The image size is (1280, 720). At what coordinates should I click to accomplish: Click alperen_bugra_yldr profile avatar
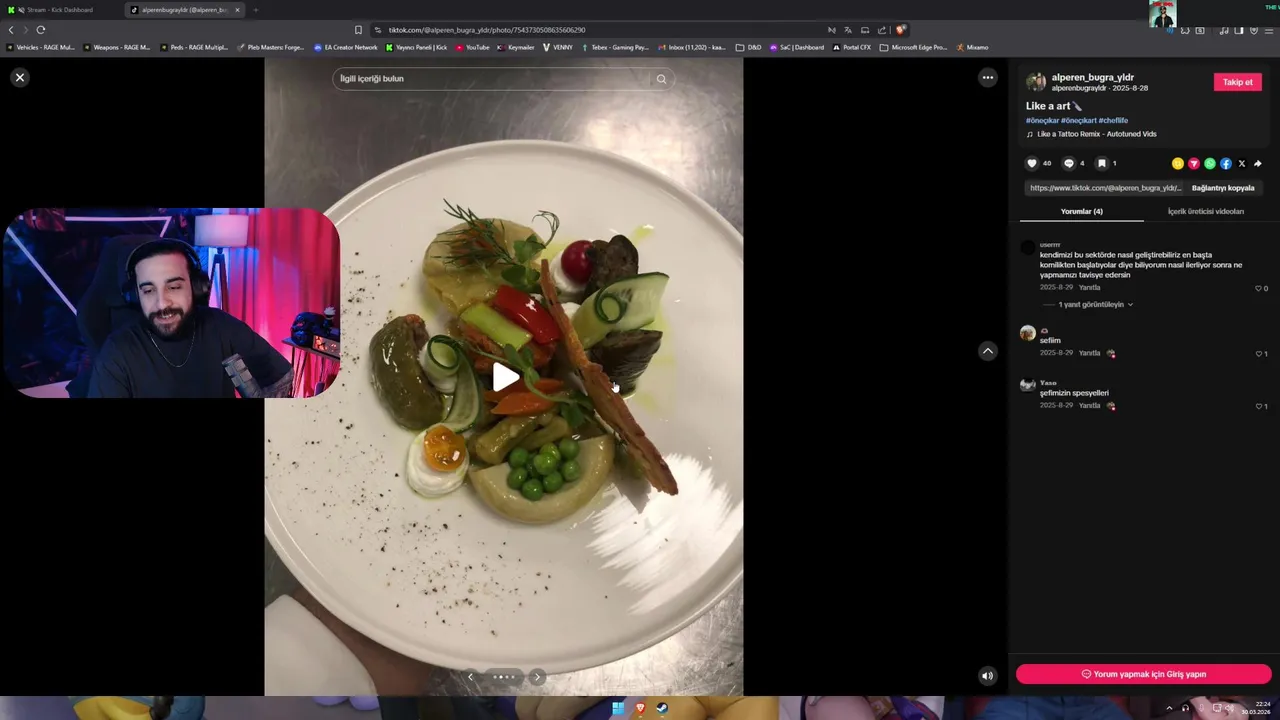point(1036,82)
